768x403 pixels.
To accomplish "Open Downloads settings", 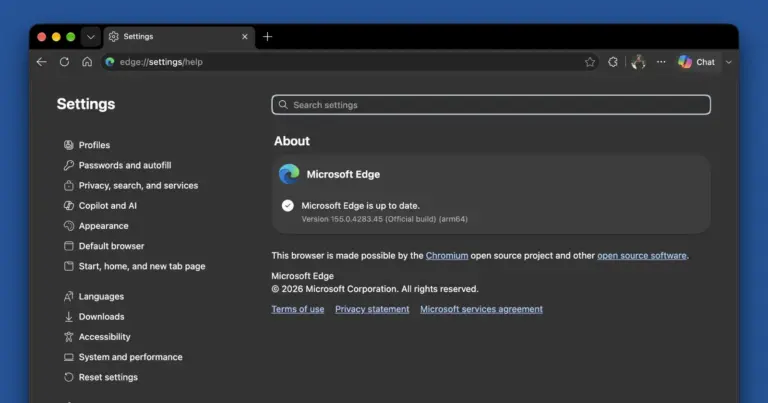I will point(101,317).
